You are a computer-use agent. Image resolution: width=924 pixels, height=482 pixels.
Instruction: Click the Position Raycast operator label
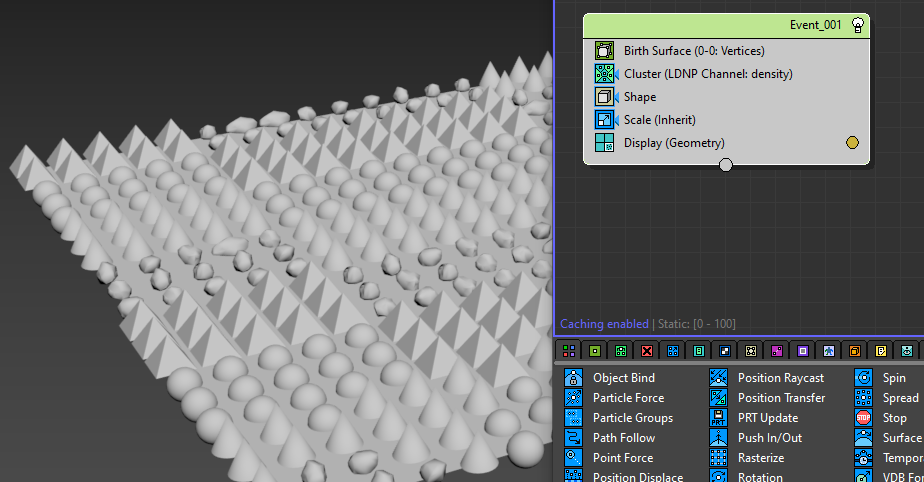780,378
